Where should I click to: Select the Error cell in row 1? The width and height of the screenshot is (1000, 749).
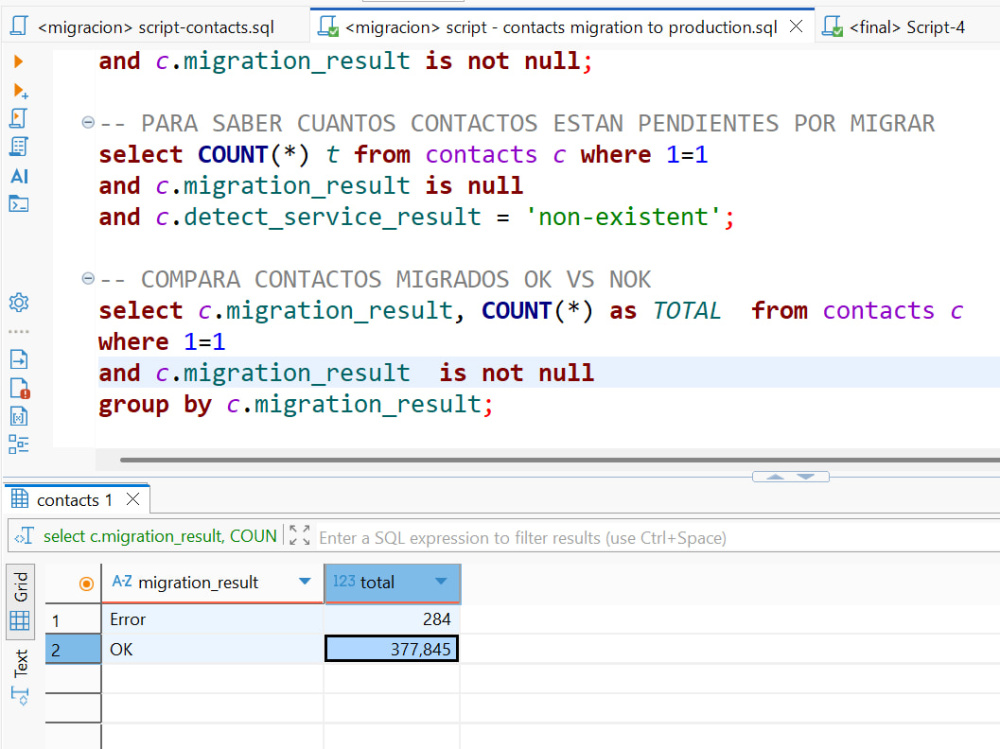coord(212,619)
